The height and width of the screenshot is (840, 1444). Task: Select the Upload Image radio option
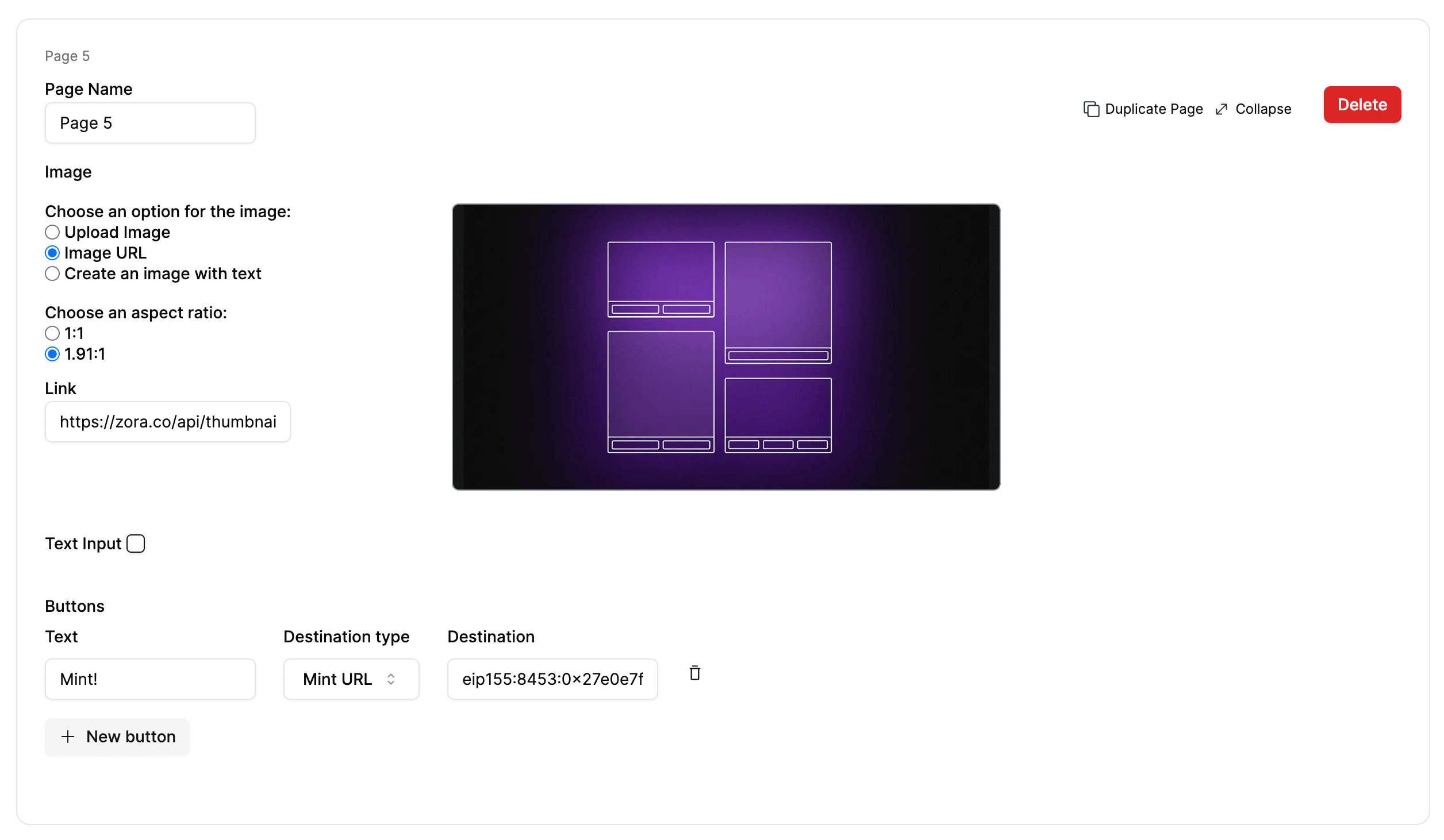coord(52,232)
